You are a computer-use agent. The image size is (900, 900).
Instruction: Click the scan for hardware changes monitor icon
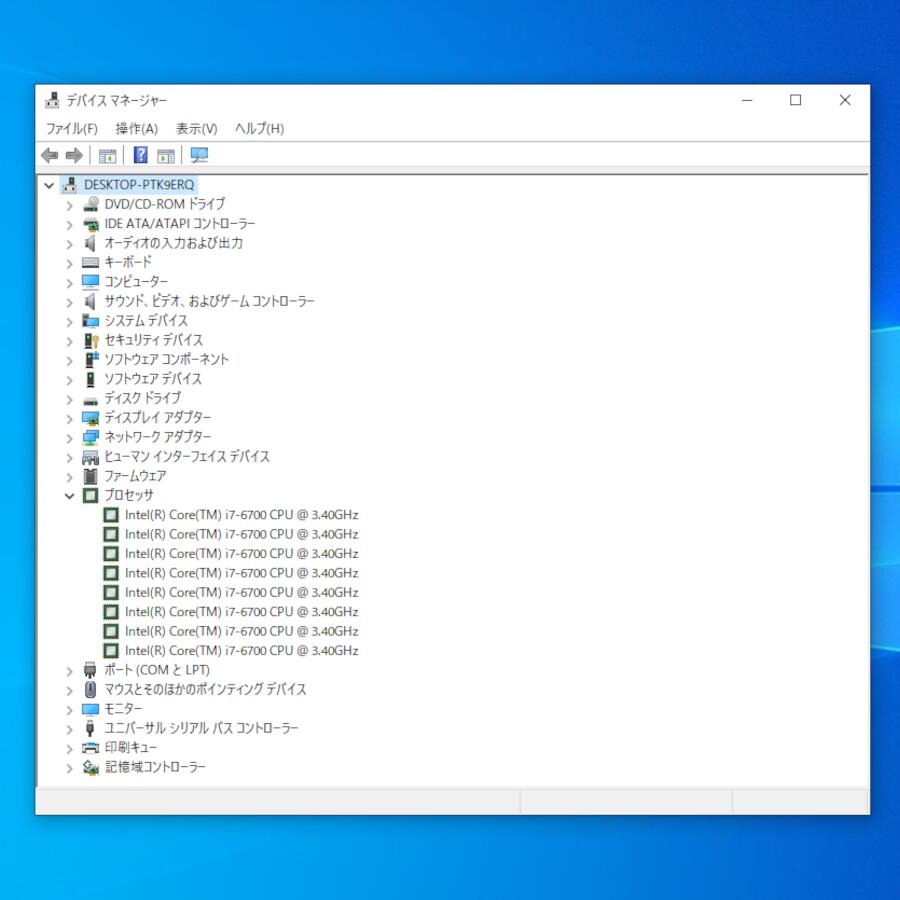tap(199, 155)
